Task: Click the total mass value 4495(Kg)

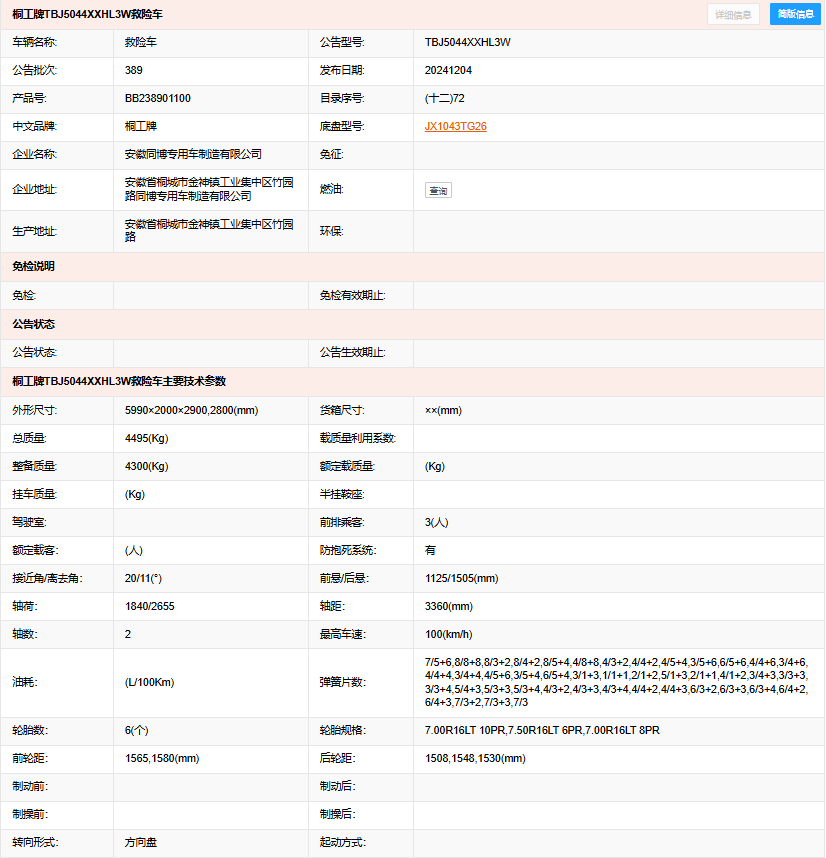Action: (146, 439)
